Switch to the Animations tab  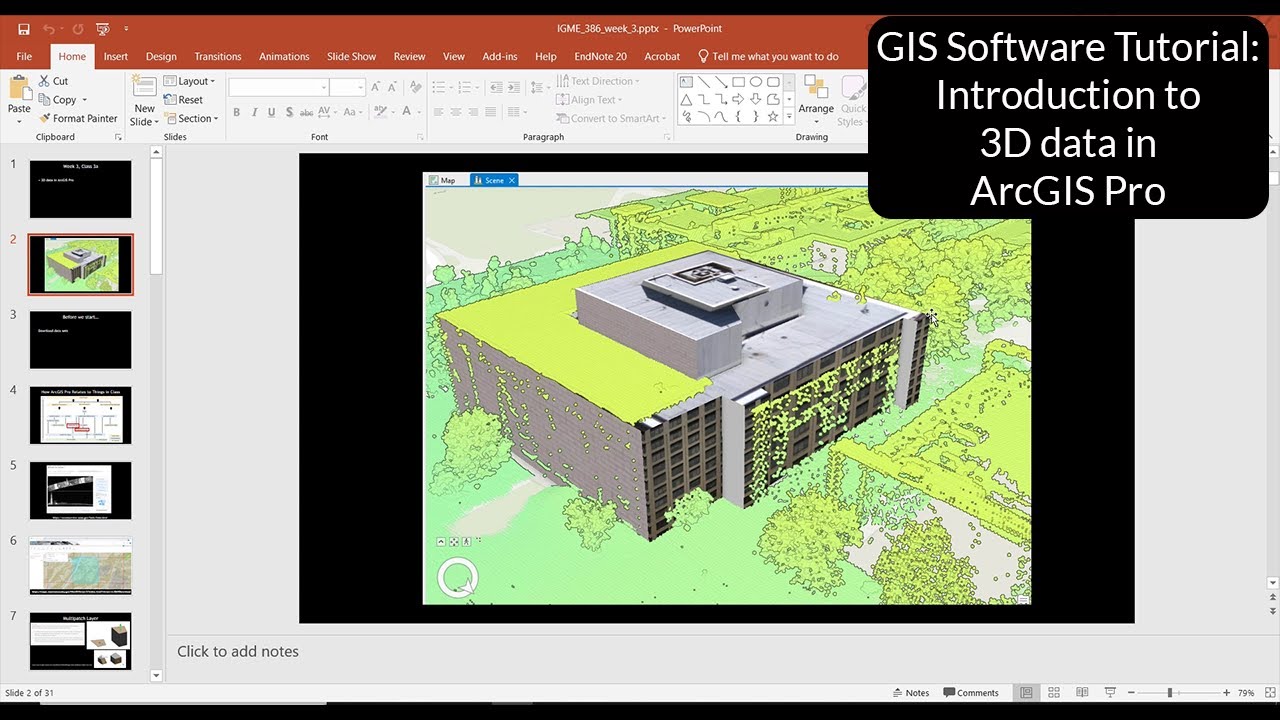(x=284, y=56)
